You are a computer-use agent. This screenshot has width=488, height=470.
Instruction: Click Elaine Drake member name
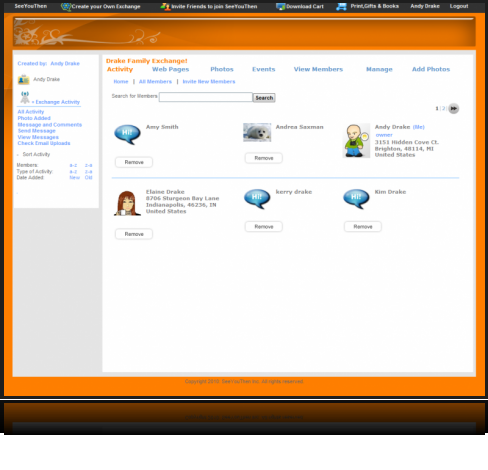pyautogui.click(x=165, y=192)
